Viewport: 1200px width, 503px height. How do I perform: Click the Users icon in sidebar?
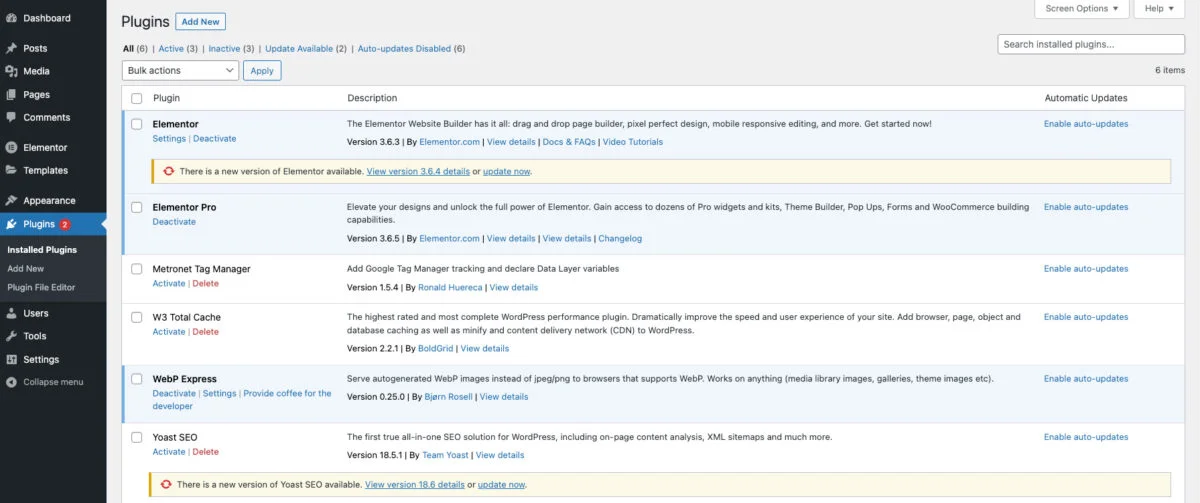(11, 313)
